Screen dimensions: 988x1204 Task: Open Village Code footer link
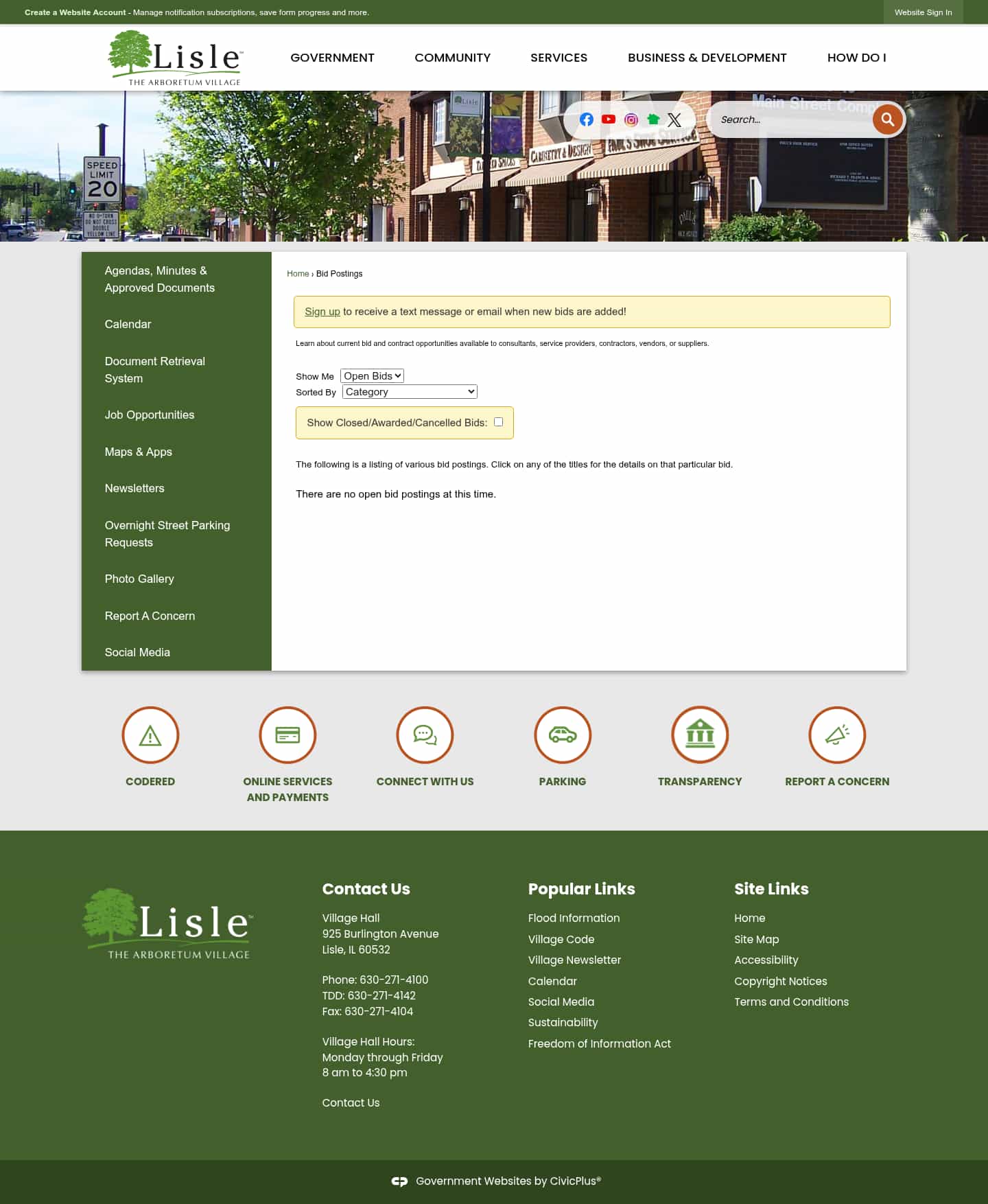[561, 939]
